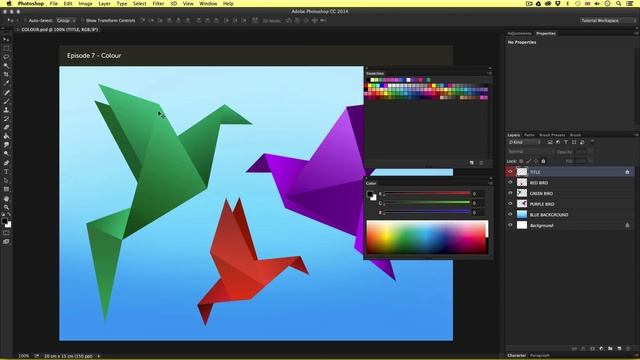640x360 pixels.
Task: Hide the BLUE BACKGROUND layer
Action: (x=510, y=214)
